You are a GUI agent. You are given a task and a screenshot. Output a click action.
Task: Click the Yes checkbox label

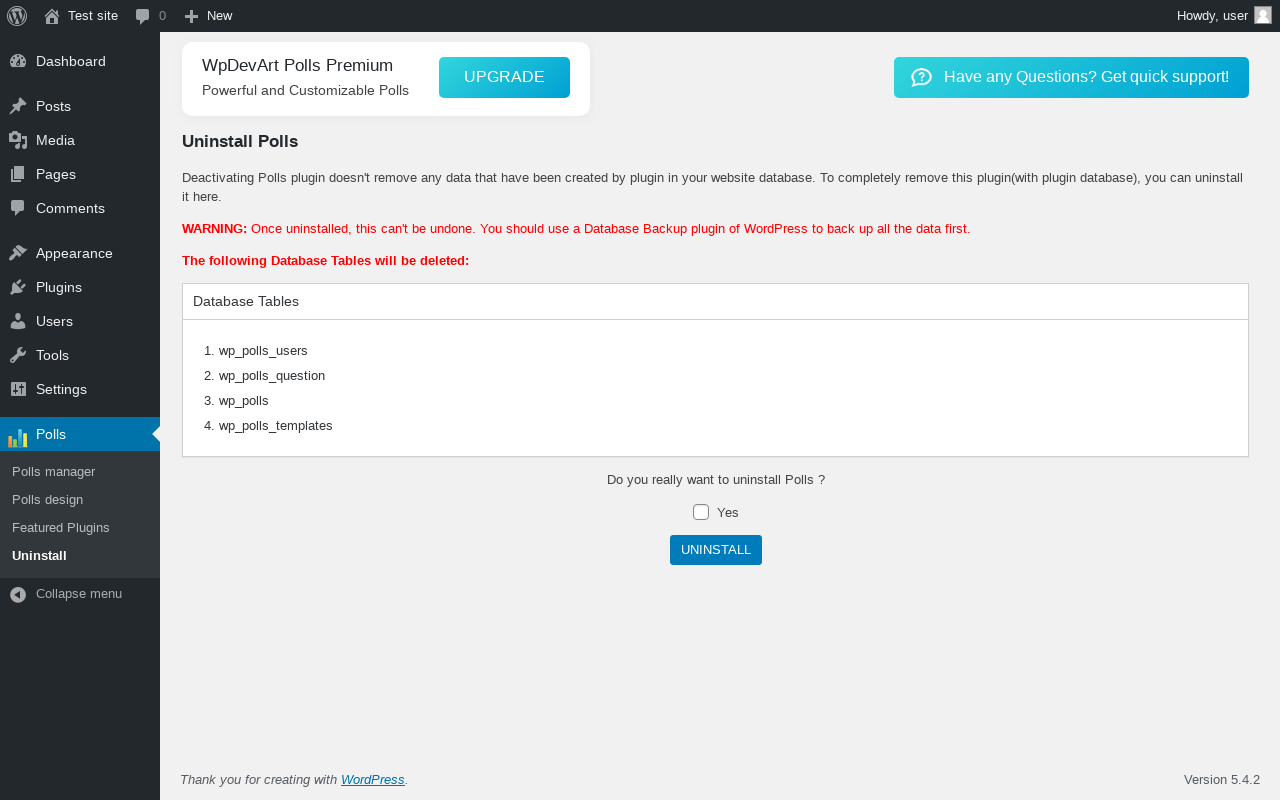[x=728, y=513]
